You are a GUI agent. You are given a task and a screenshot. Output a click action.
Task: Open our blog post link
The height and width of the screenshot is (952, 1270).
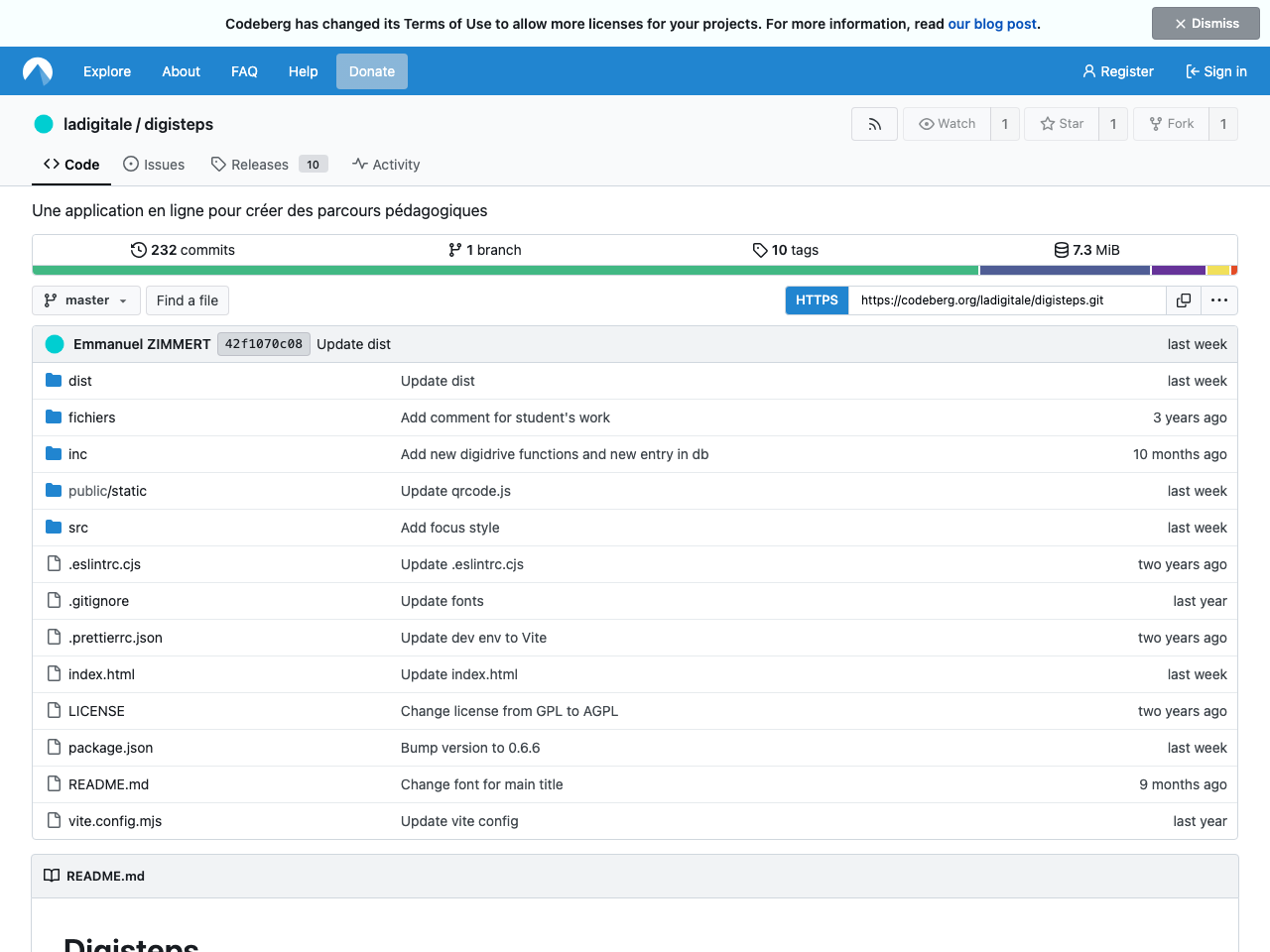click(992, 23)
